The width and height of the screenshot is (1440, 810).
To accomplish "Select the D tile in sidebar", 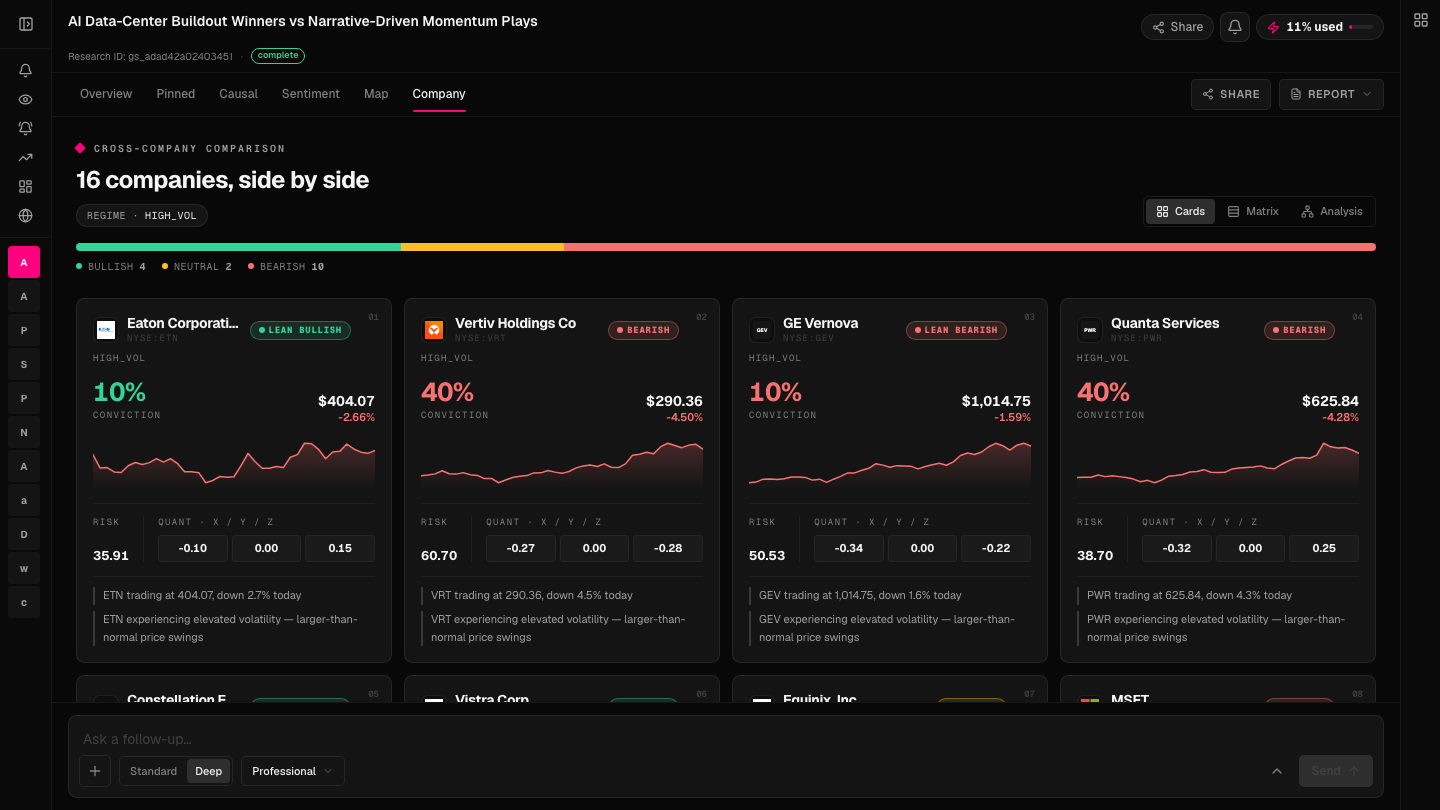I will pyautogui.click(x=24, y=534).
